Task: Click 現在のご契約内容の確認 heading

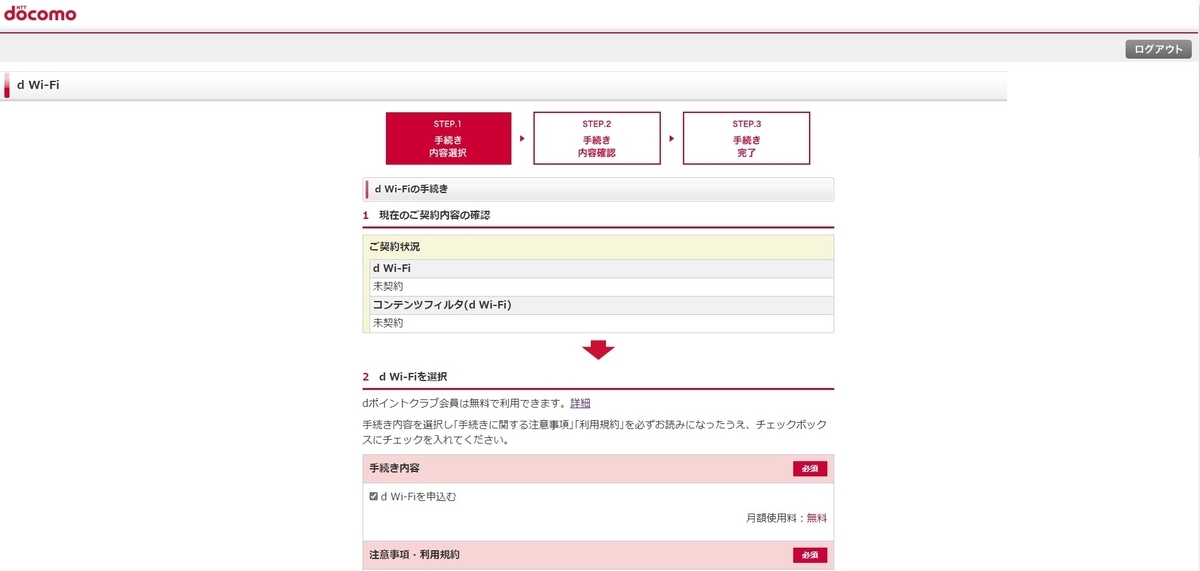Action: coord(434,215)
